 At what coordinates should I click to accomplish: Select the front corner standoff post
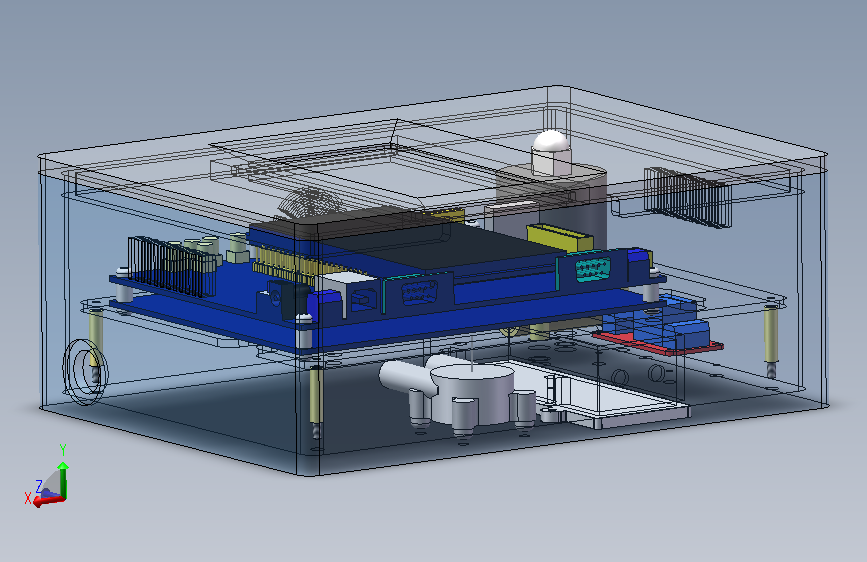[315, 401]
